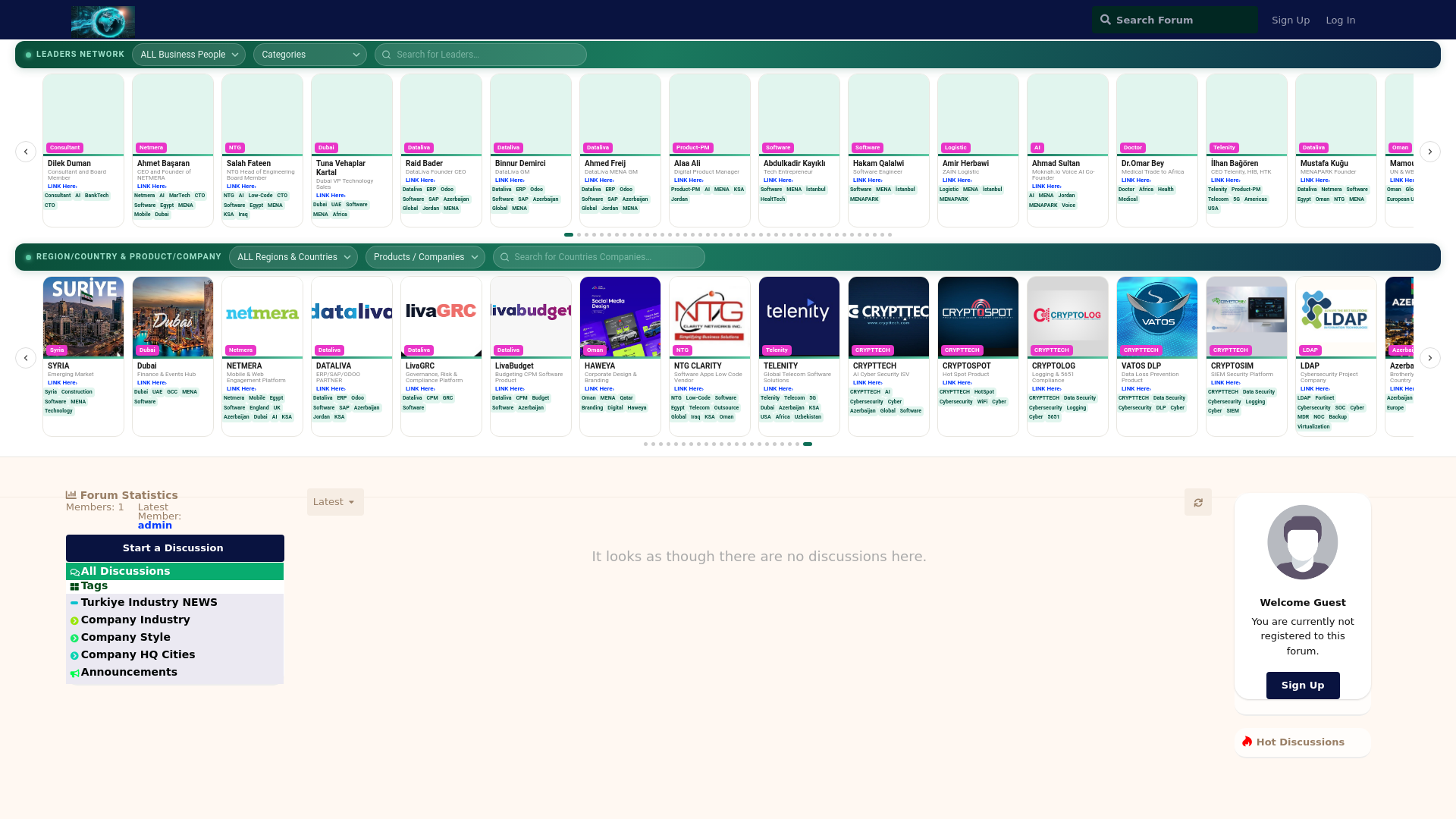Open the ALL Business People dropdown
Image resolution: width=1456 pixels, height=819 pixels.
(x=189, y=55)
